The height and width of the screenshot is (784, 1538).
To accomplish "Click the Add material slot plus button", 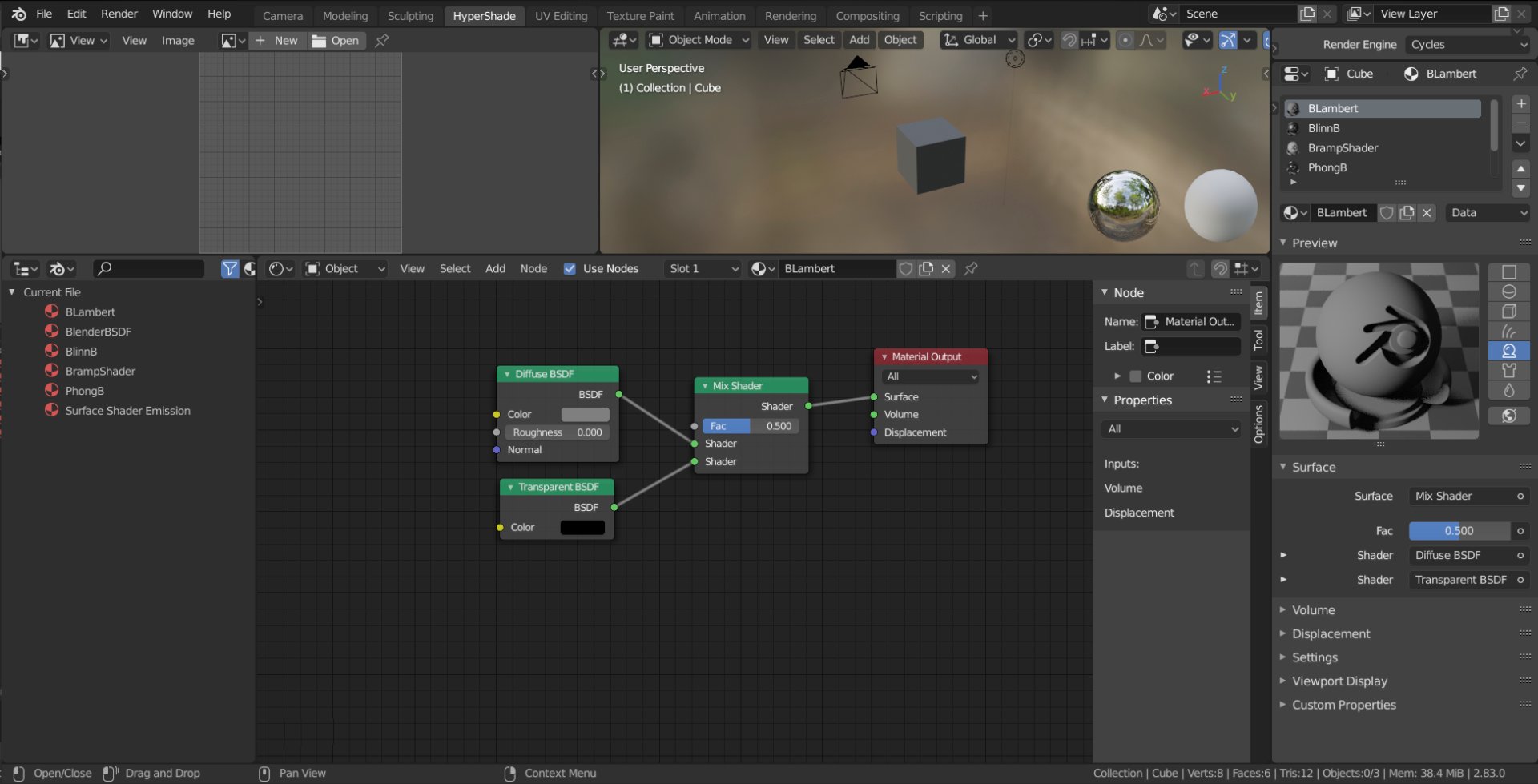I will (x=1520, y=104).
